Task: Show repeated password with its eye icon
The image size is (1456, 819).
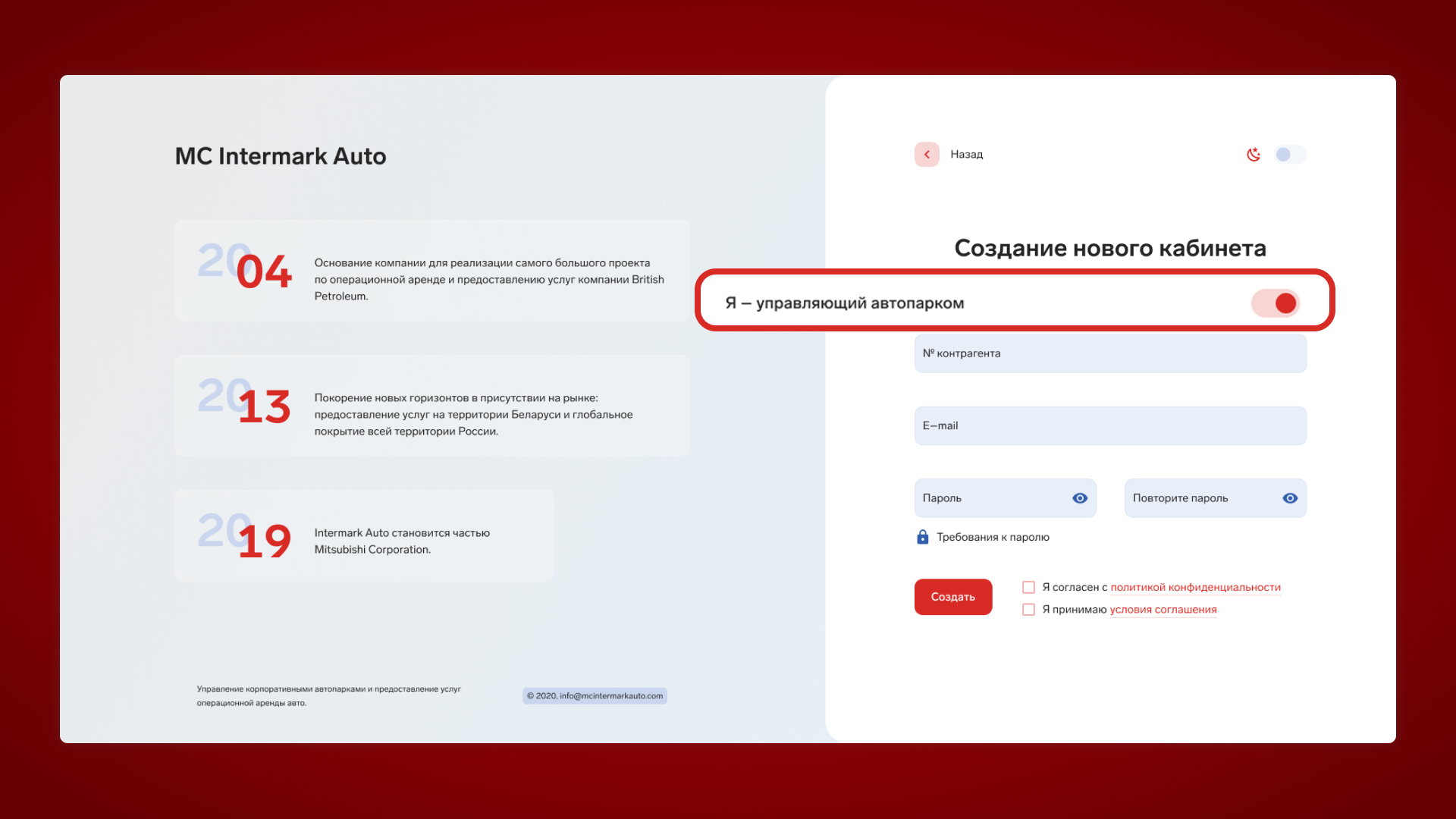Action: tap(1290, 498)
